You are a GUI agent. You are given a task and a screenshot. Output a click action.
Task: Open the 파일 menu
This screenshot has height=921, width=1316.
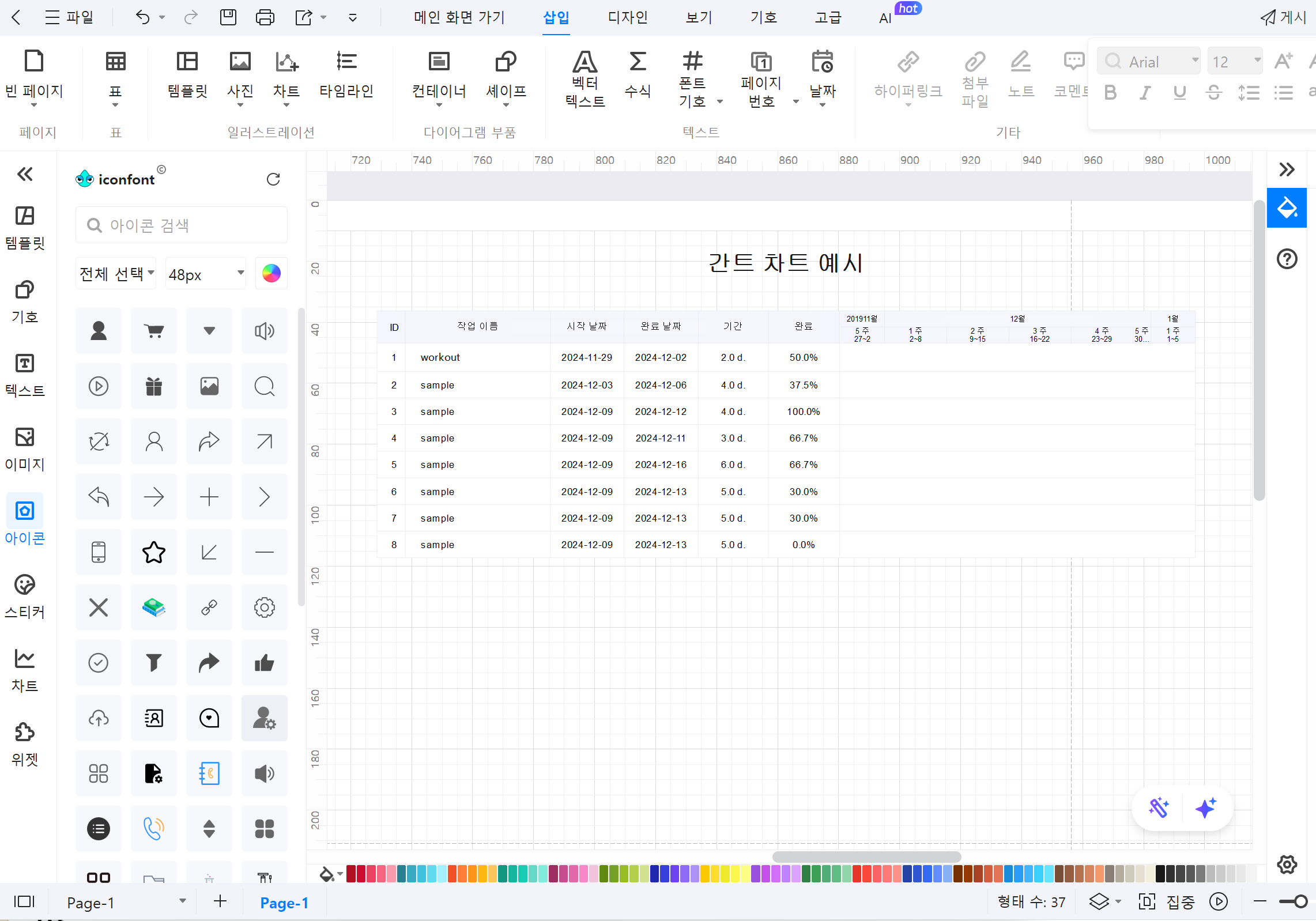click(69, 17)
